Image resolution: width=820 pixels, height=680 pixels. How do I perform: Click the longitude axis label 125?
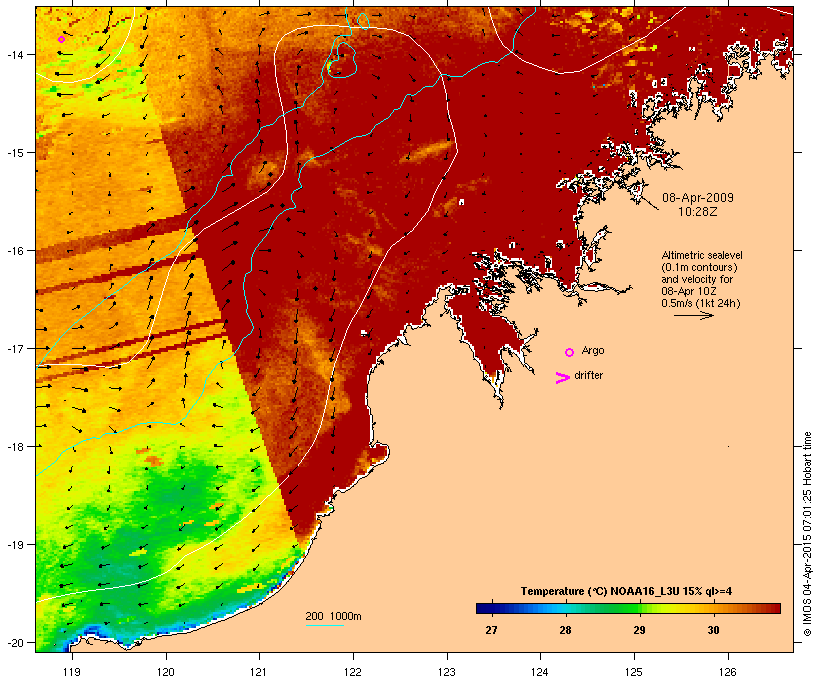[634, 672]
